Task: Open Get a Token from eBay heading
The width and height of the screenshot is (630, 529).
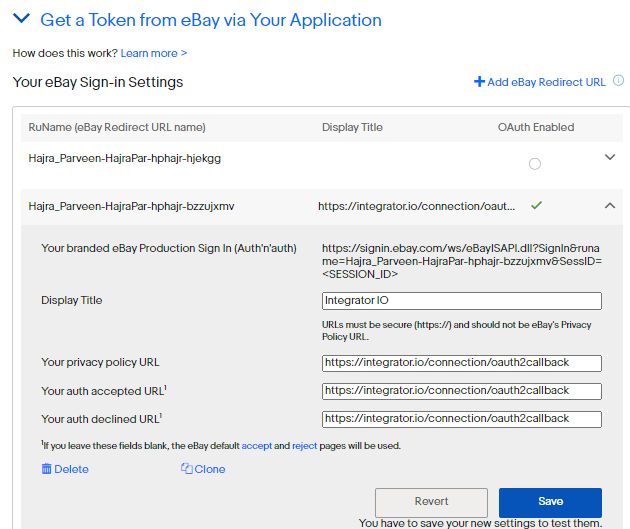Action: click(211, 20)
